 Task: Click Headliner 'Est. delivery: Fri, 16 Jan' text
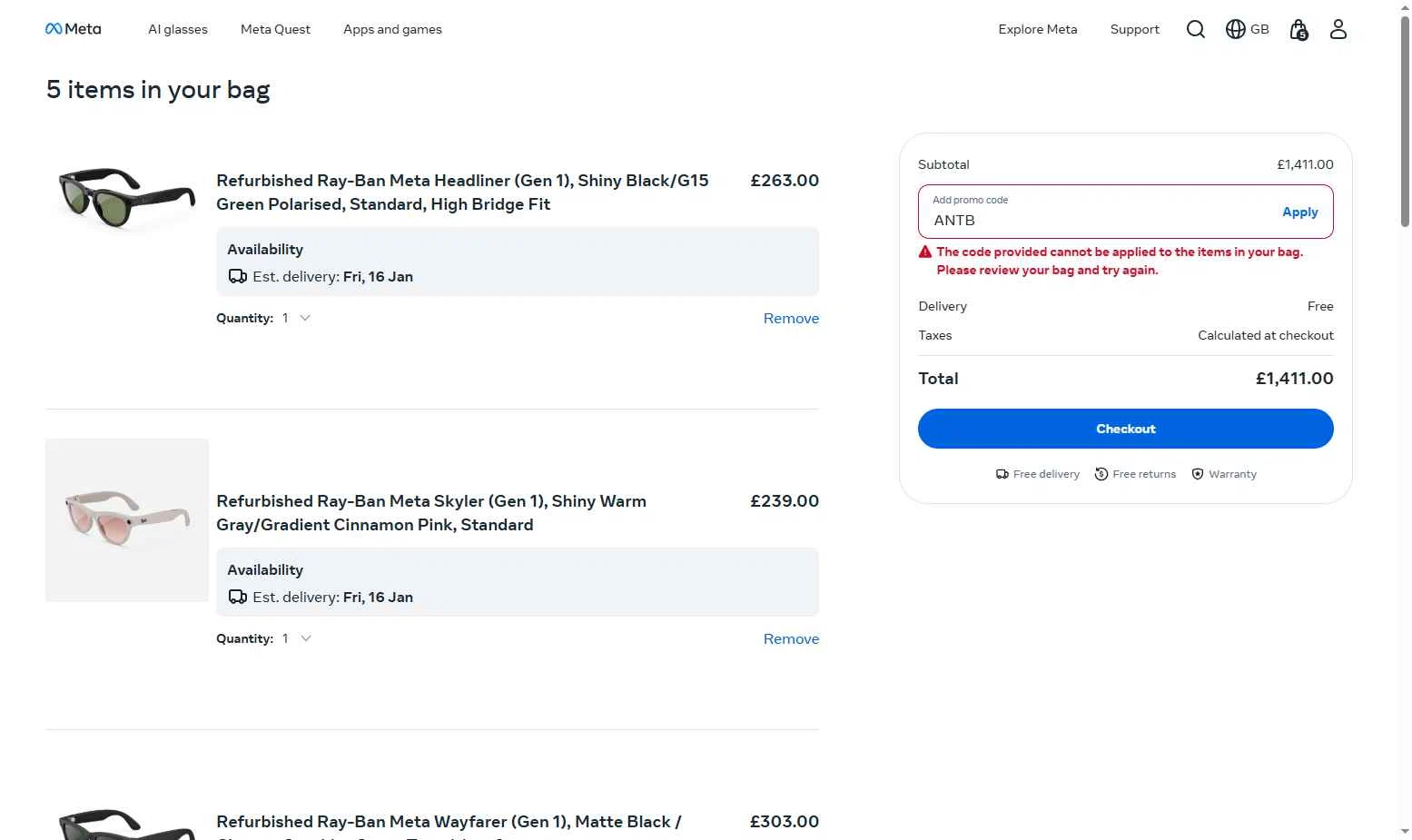(332, 277)
